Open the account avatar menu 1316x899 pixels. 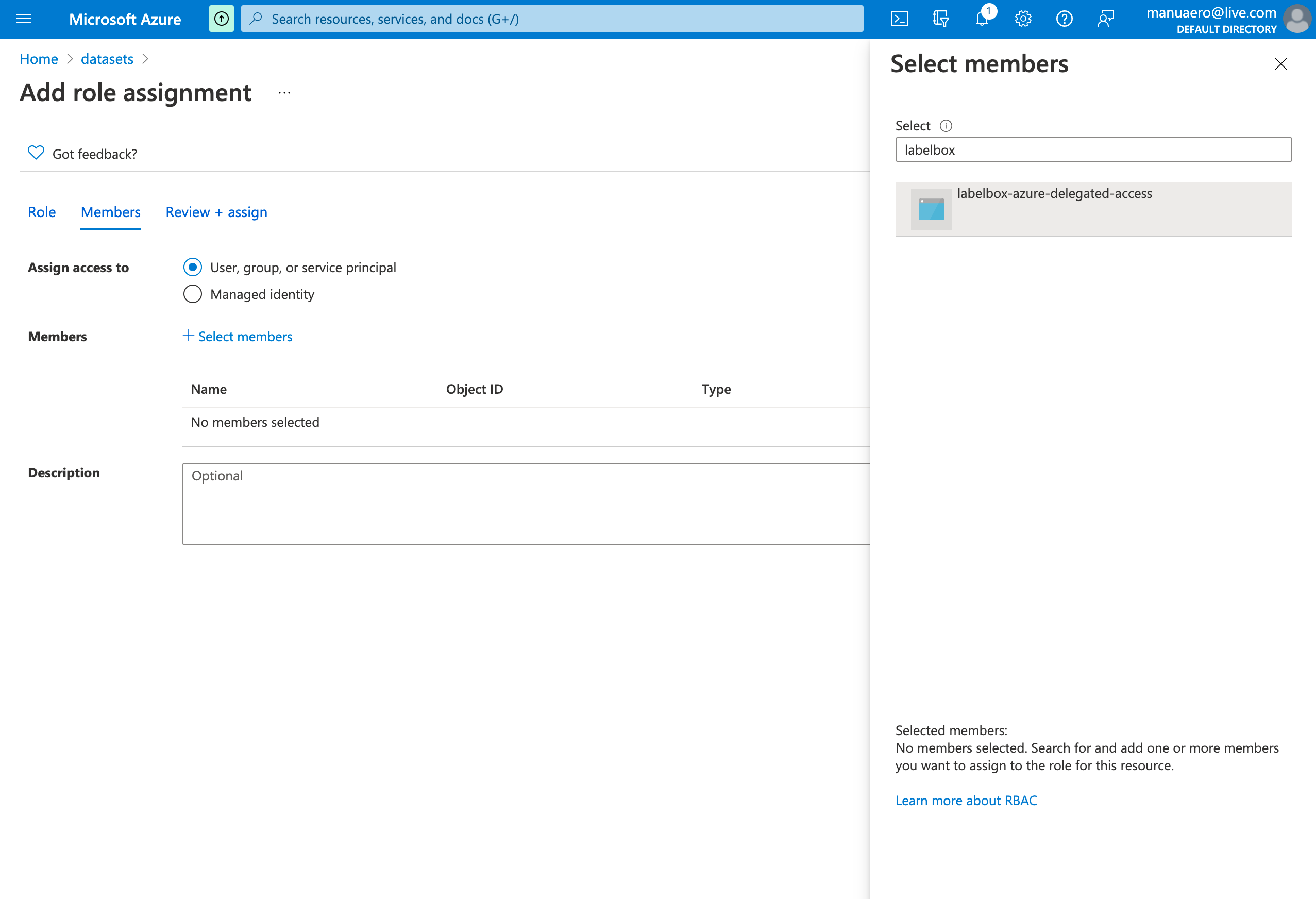click(1296, 19)
